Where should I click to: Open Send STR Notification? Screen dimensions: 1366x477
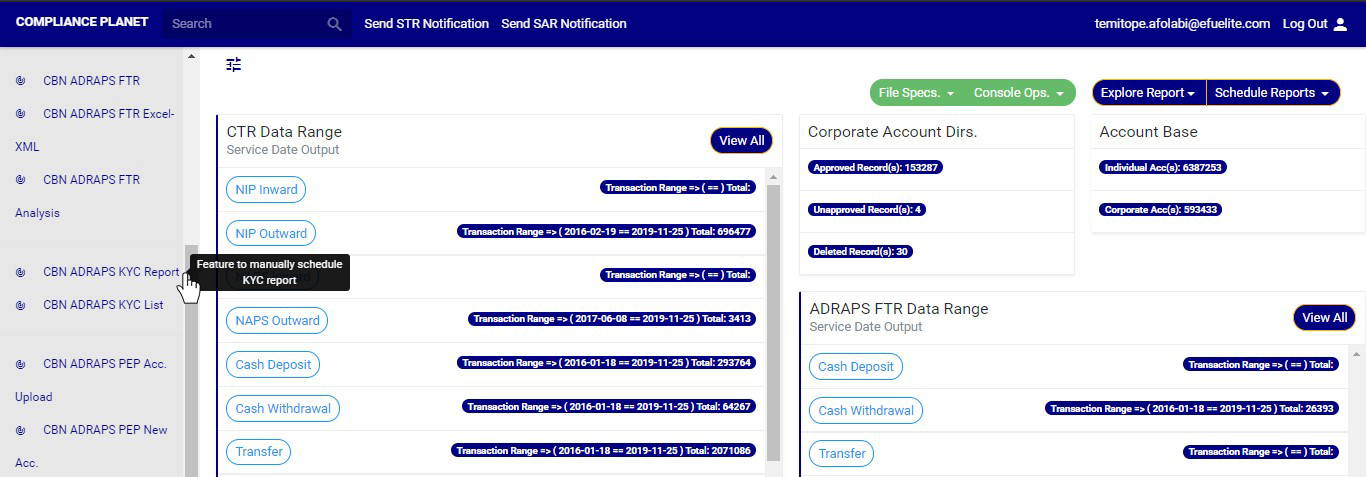tap(426, 24)
